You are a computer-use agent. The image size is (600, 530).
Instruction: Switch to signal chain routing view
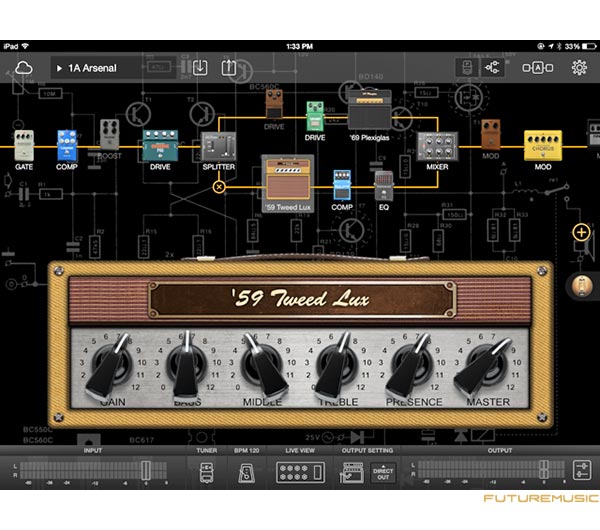click(492, 68)
